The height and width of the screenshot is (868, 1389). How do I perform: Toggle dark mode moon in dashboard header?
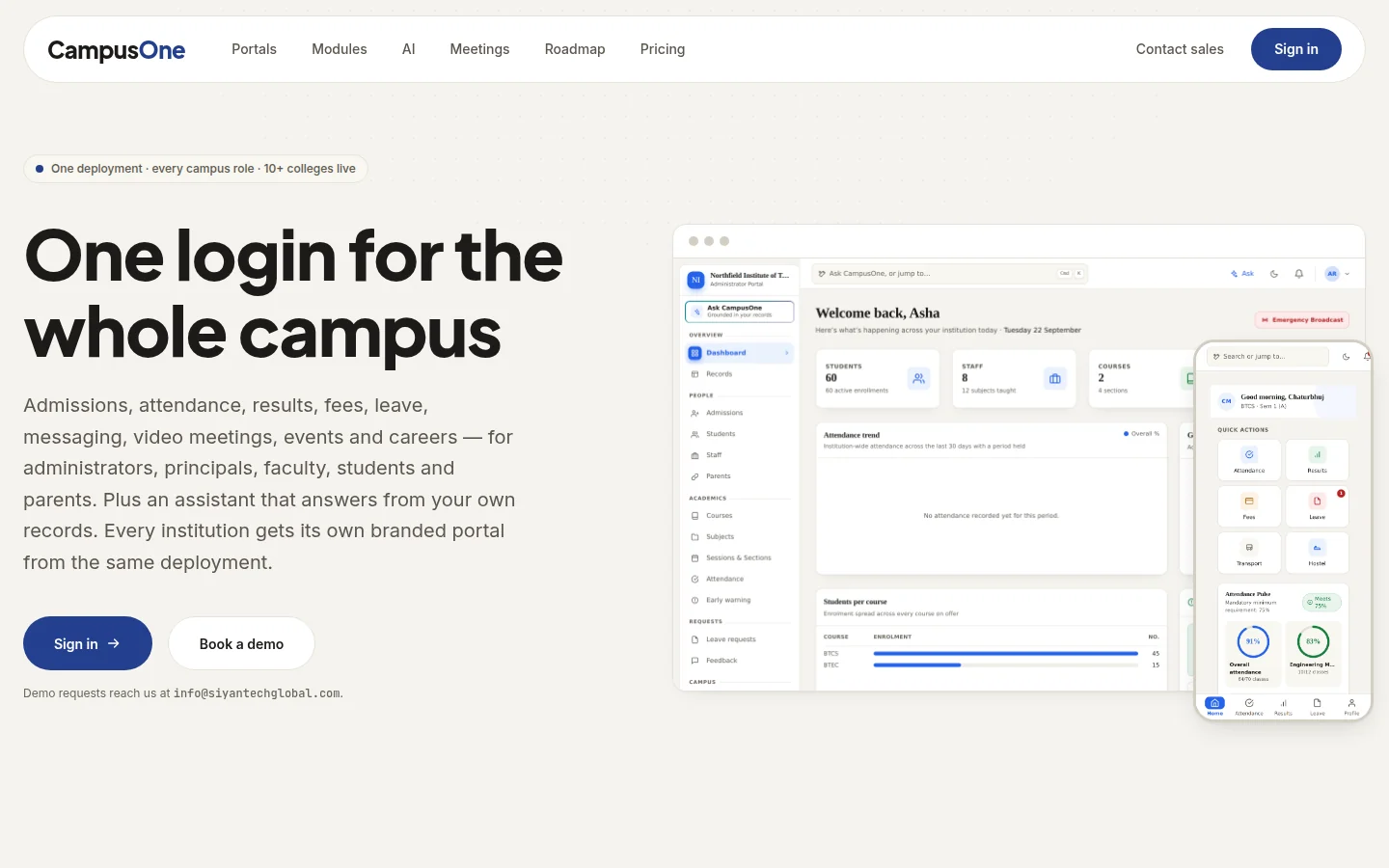(1274, 274)
